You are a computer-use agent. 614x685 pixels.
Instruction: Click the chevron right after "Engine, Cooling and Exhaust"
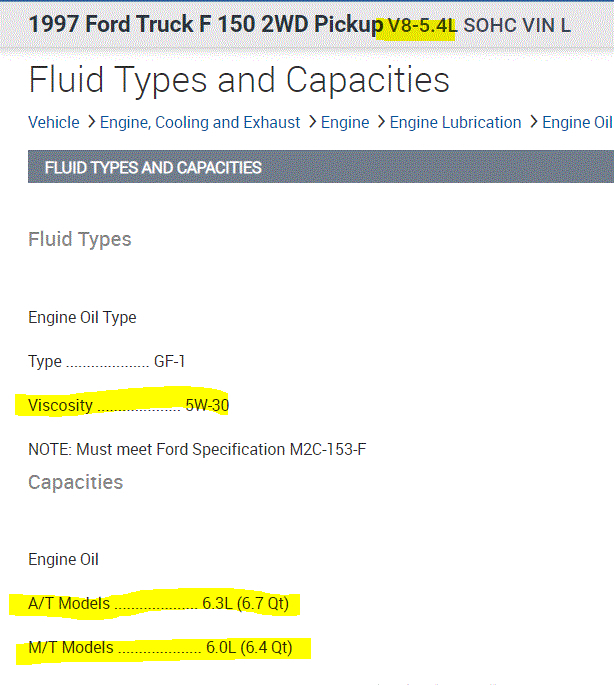(312, 123)
